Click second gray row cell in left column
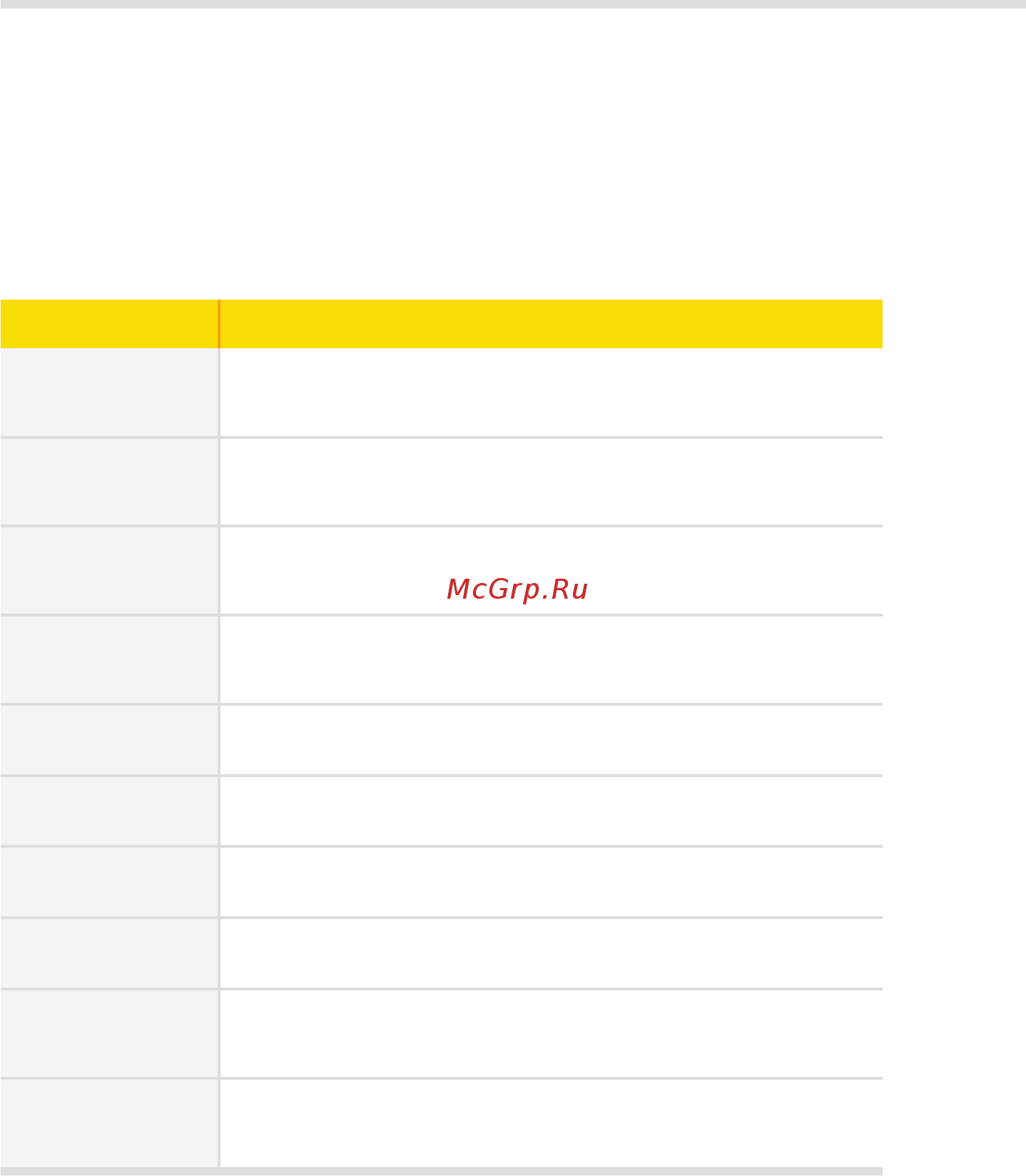The height and width of the screenshot is (1176, 1026). [x=109, y=482]
